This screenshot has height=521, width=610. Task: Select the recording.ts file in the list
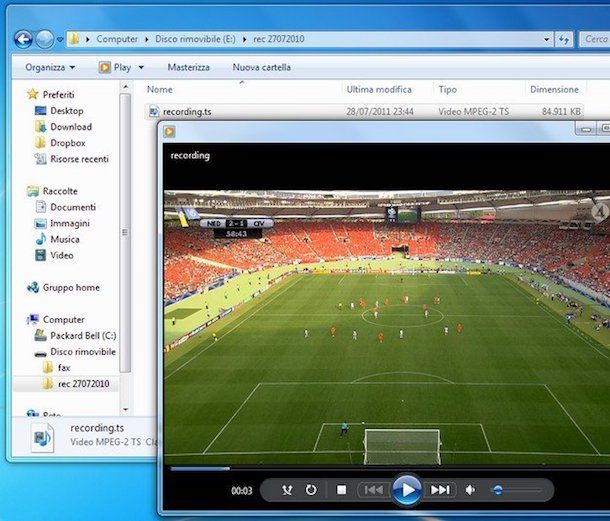(x=364, y=112)
